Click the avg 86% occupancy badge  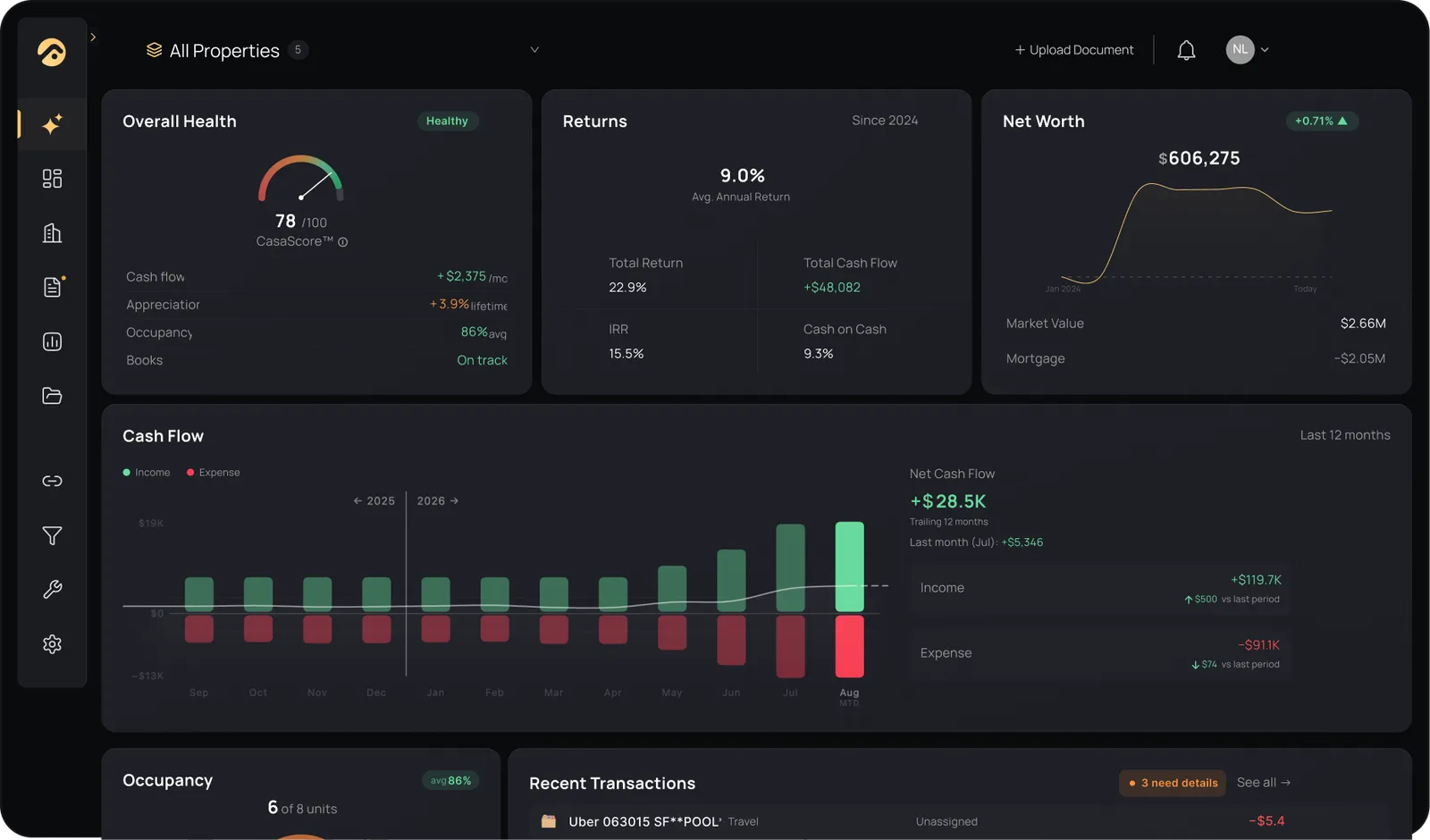point(450,780)
